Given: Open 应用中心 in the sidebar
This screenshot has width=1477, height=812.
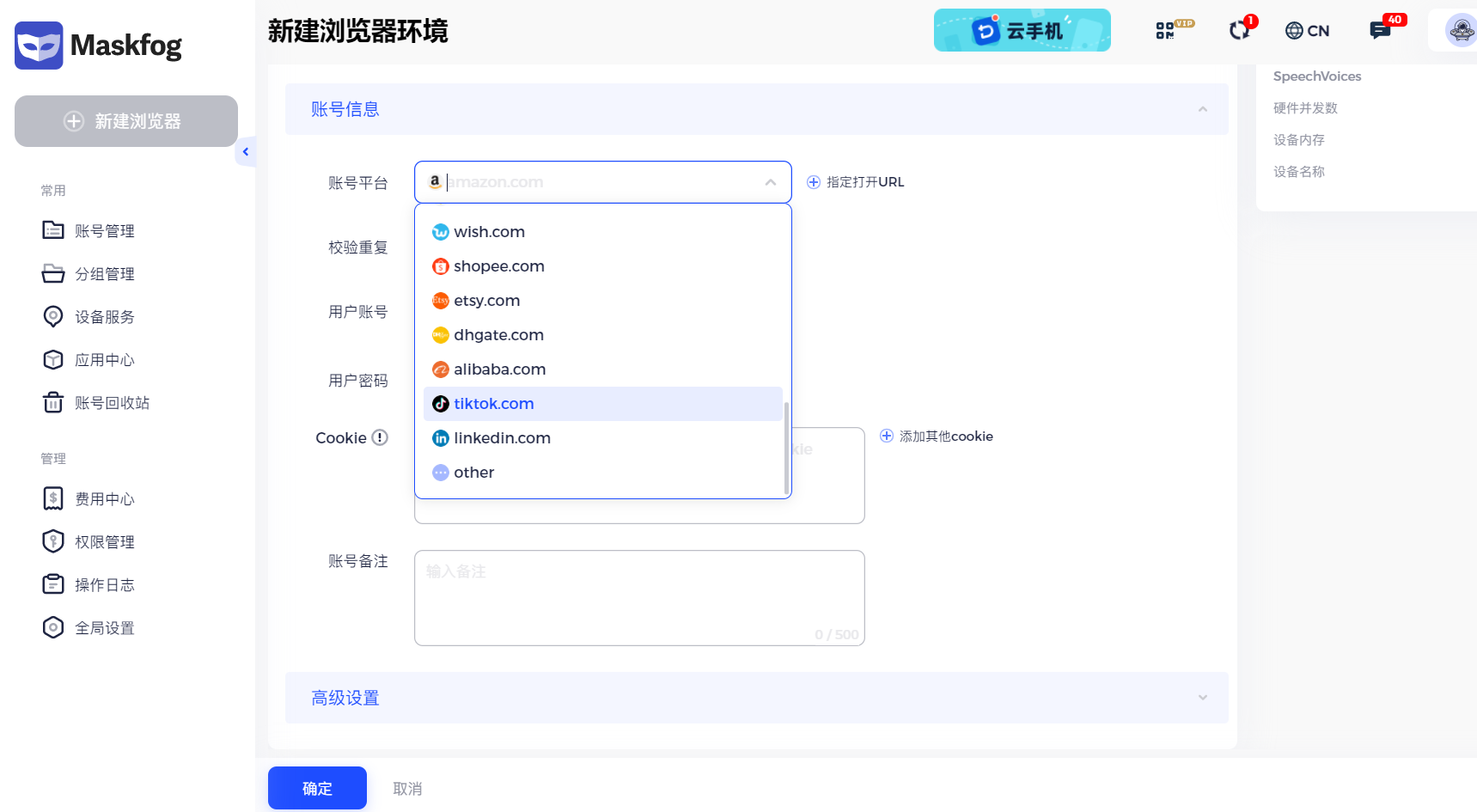Looking at the screenshot, I should pyautogui.click(x=104, y=360).
